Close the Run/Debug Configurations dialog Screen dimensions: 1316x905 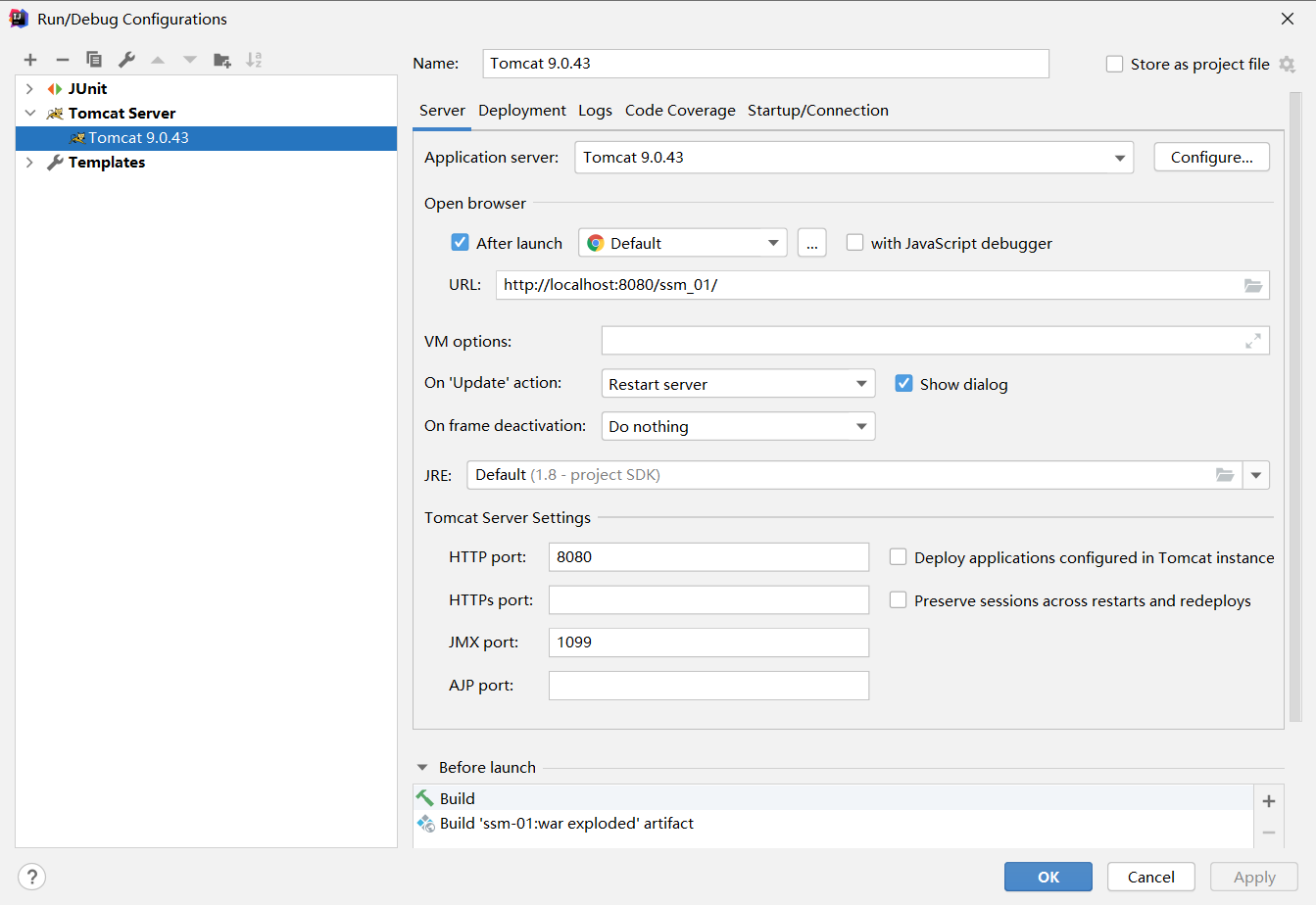point(1288,19)
